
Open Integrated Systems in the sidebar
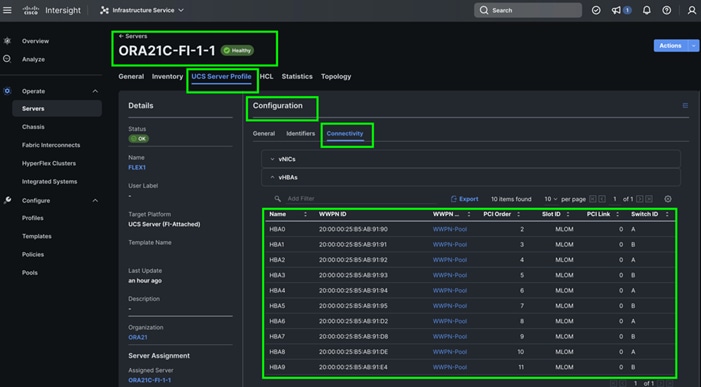(49, 182)
